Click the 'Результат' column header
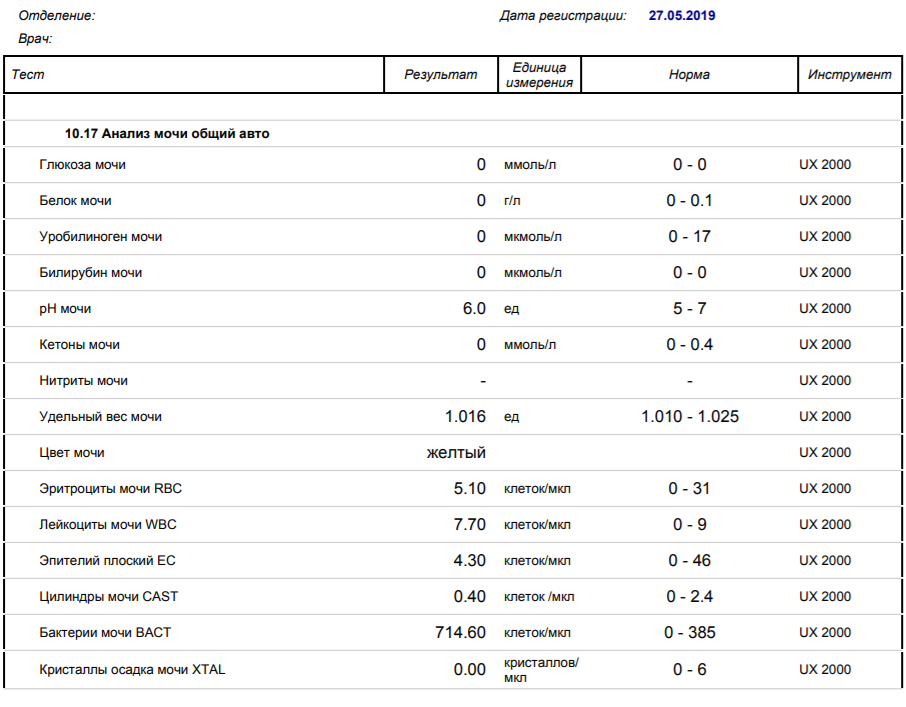 (440, 75)
